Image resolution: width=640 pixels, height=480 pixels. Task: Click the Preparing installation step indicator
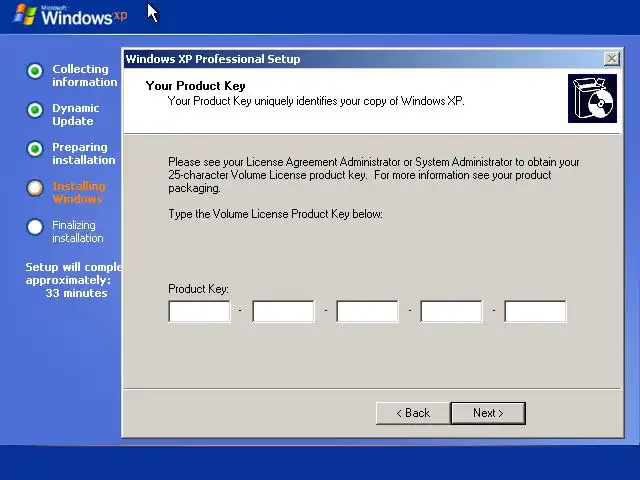point(35,149)
